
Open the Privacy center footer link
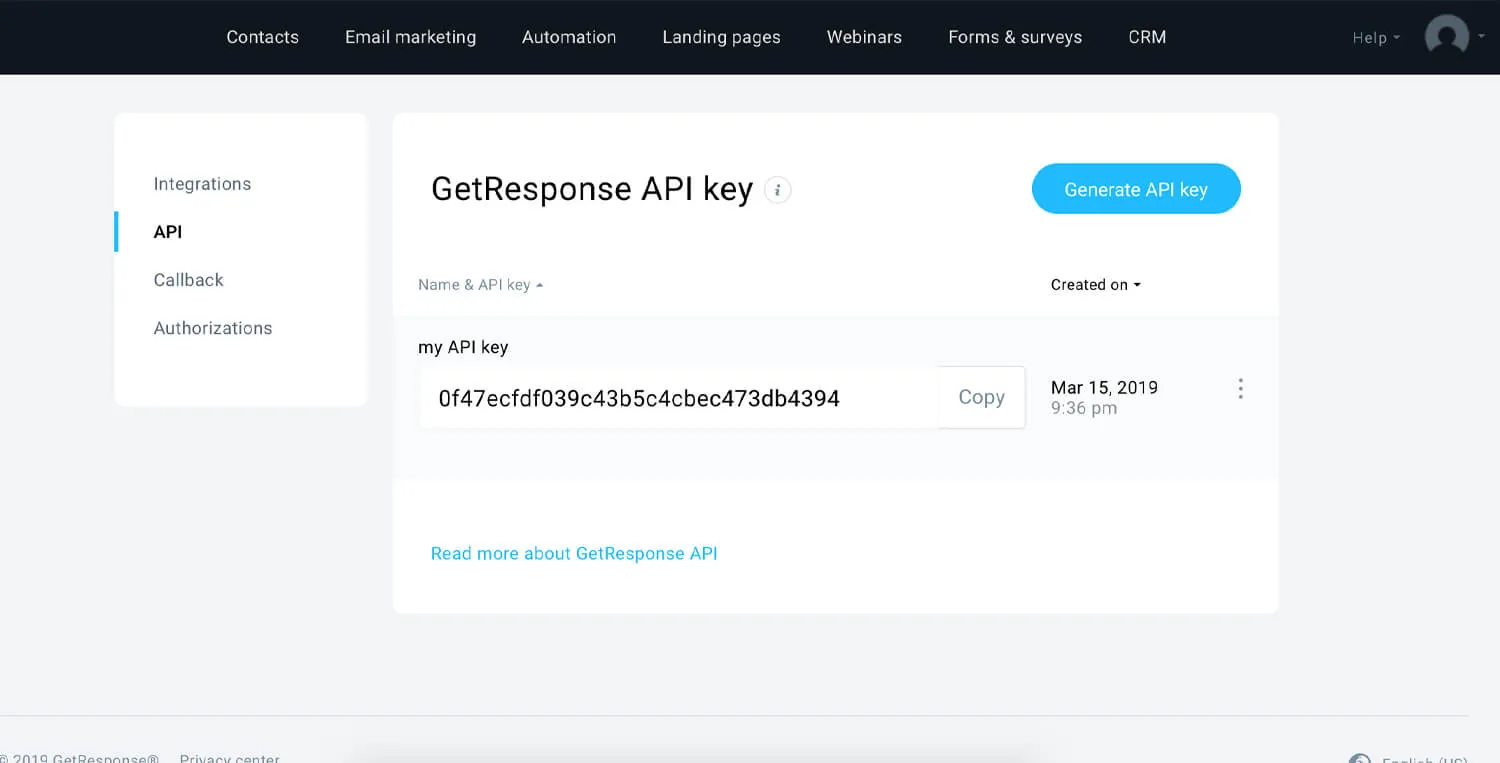(230, 758)
